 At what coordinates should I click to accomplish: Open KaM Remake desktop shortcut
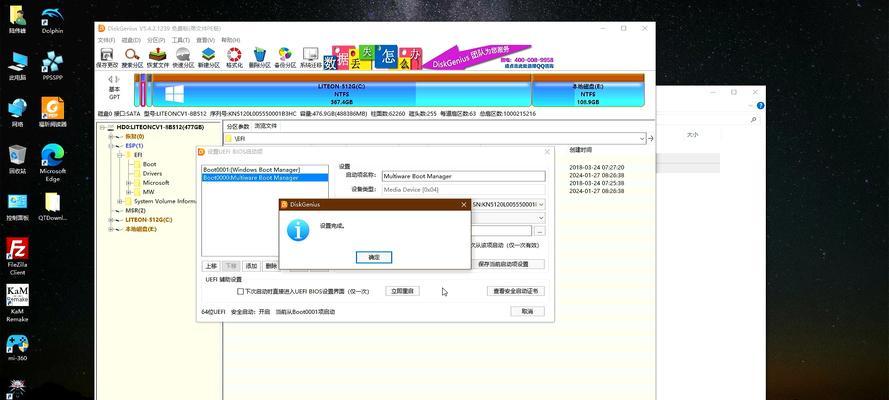tap(18, 303)
